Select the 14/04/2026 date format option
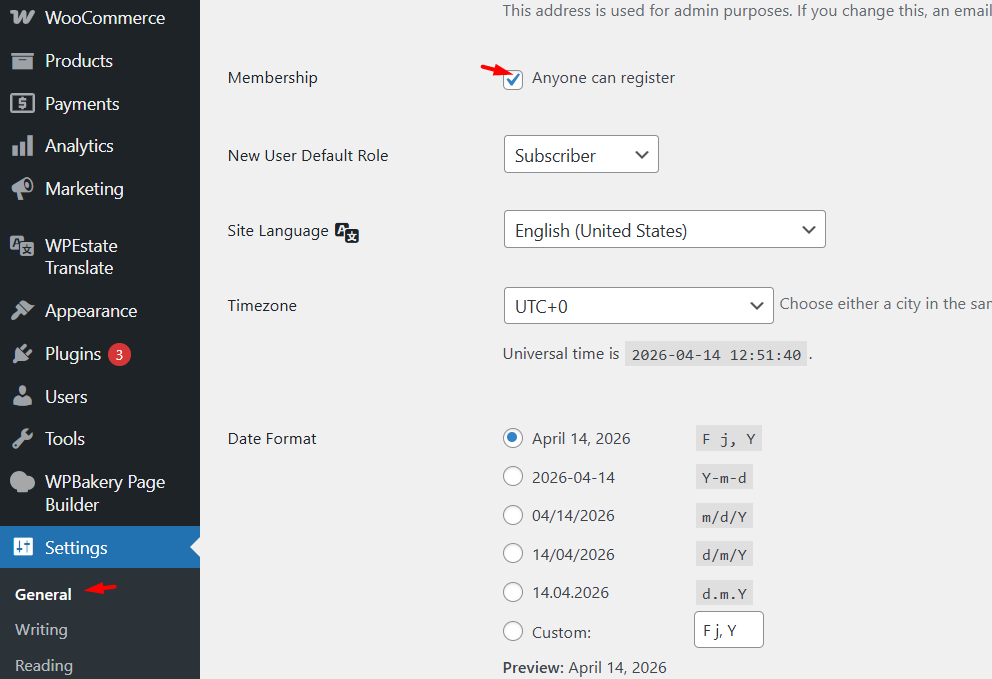The image size is (992, 679). (x=513, y=554)
